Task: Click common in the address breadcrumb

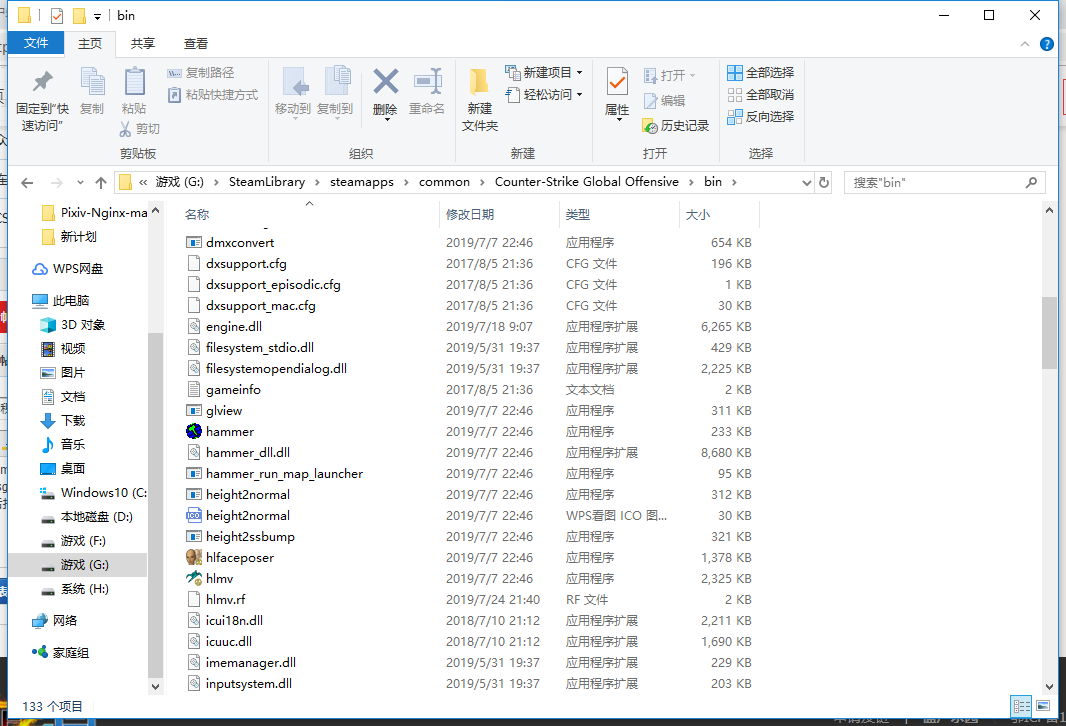Action: [x=444, y=182]
